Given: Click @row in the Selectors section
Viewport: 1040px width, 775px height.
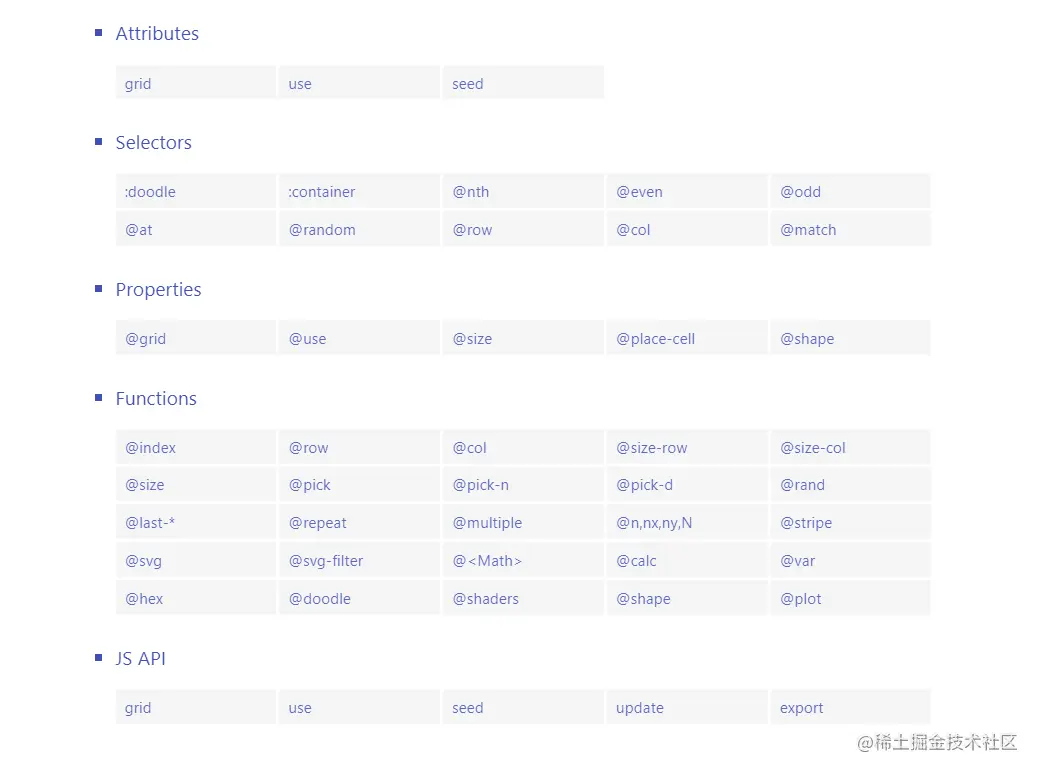Looking at the screenshot, I should (x=523, y=229).
